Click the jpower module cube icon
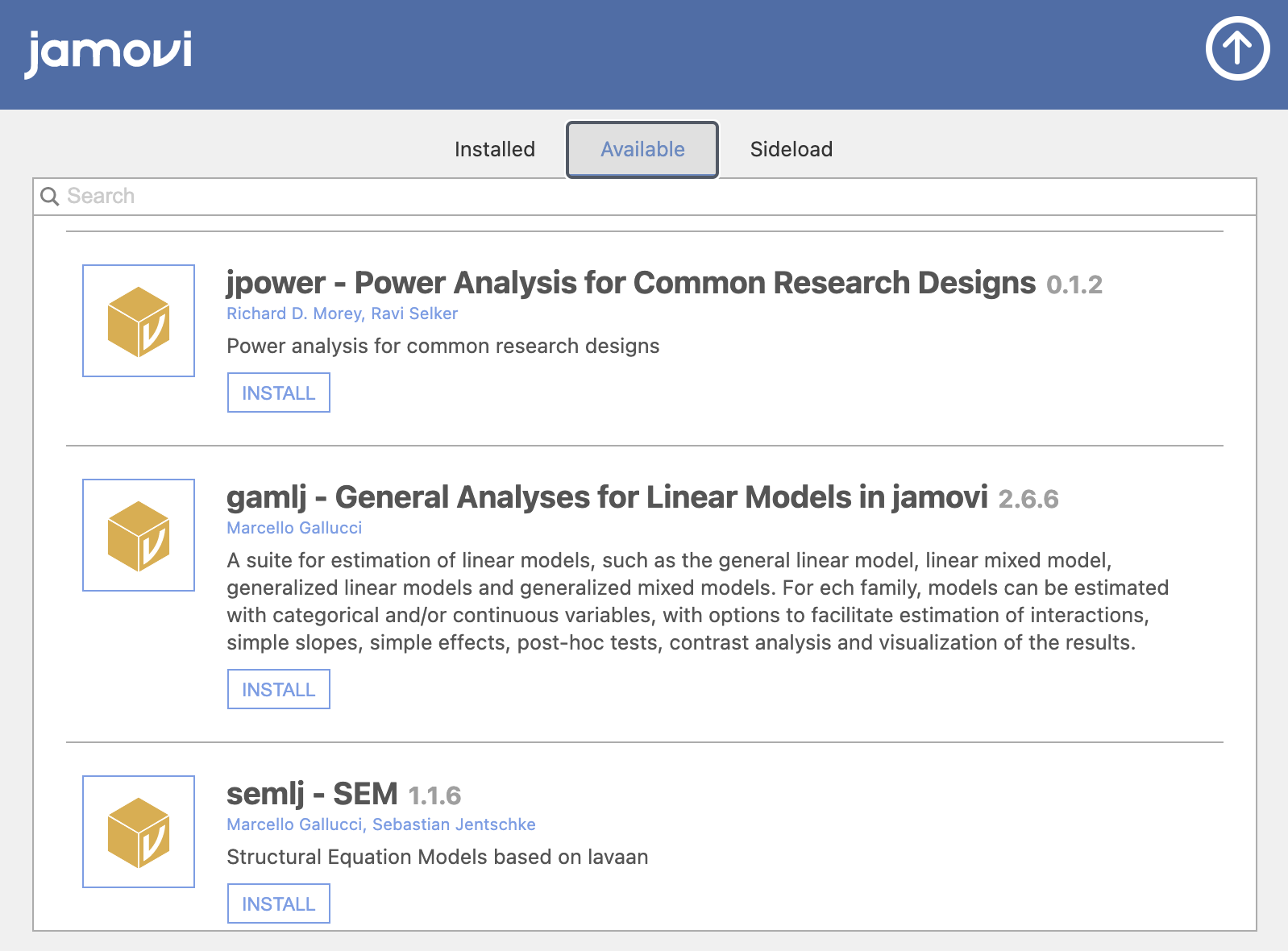Image resolution: width=1288 pixels, height=951 pixels. coord(139,321)
